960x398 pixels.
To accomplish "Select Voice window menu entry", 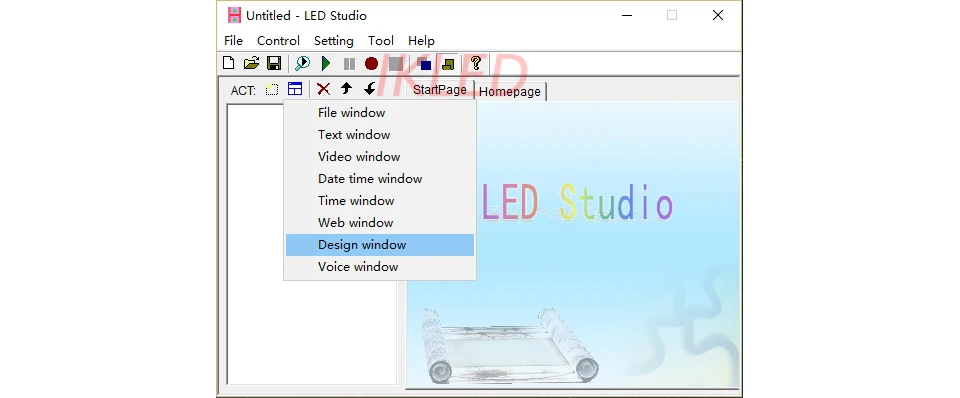I will pos(380,267).
